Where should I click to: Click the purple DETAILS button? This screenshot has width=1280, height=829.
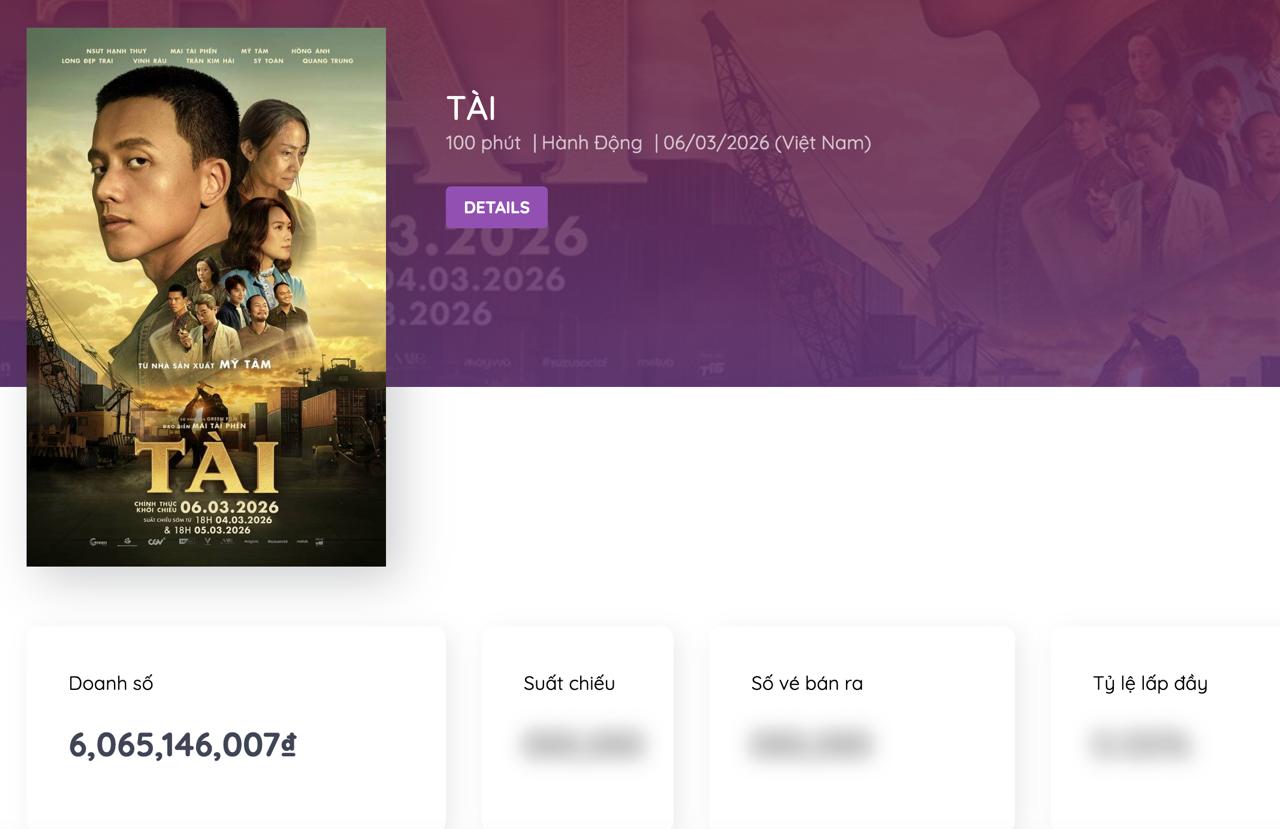tap(496, 207)
